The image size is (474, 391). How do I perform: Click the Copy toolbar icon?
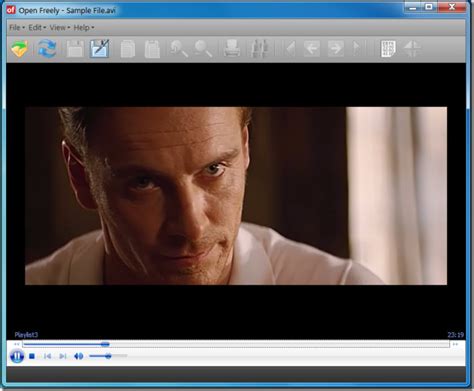pyautogui.click(x=128, y=49)
